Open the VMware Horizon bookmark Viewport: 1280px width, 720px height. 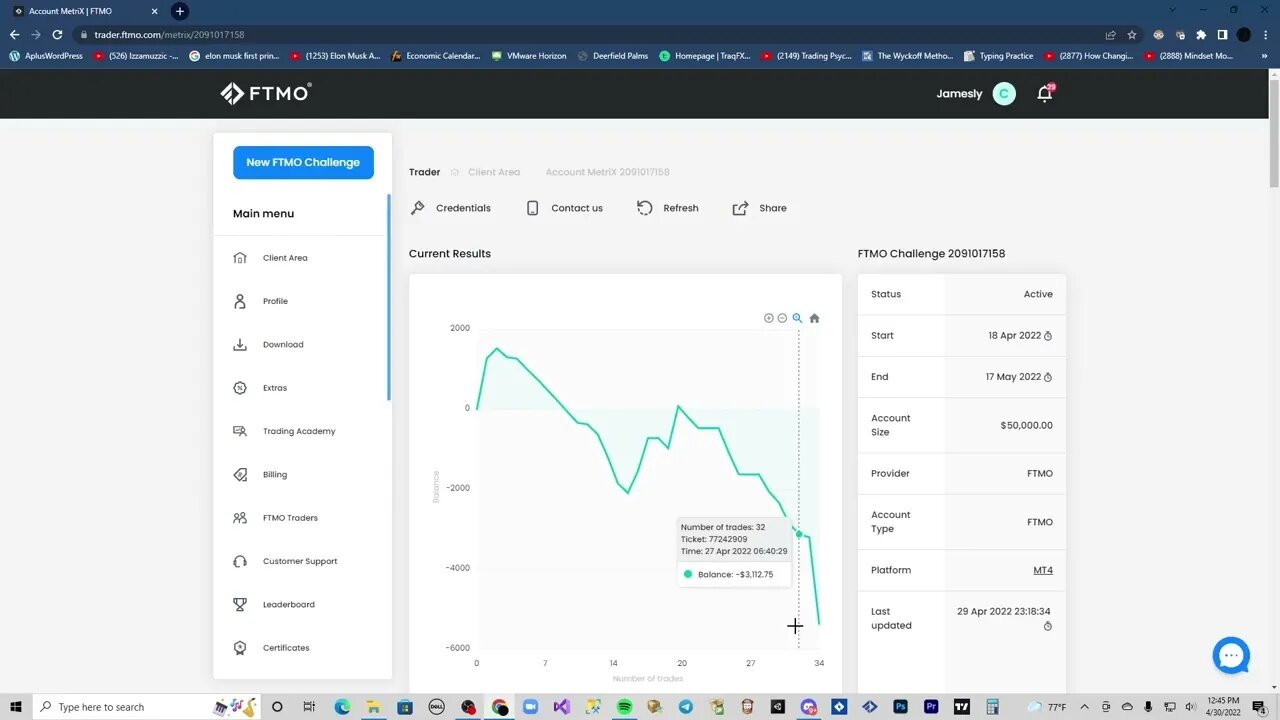pos(529,56)
